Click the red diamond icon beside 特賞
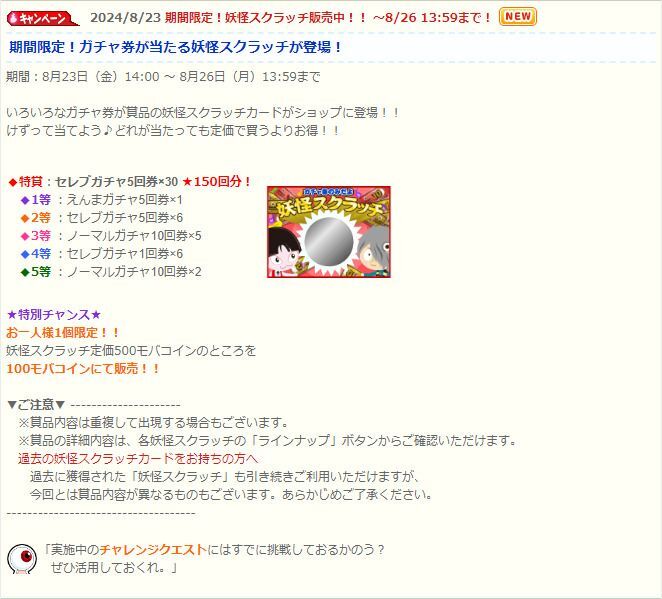This screenshot has height=599, width=662. 13,182
